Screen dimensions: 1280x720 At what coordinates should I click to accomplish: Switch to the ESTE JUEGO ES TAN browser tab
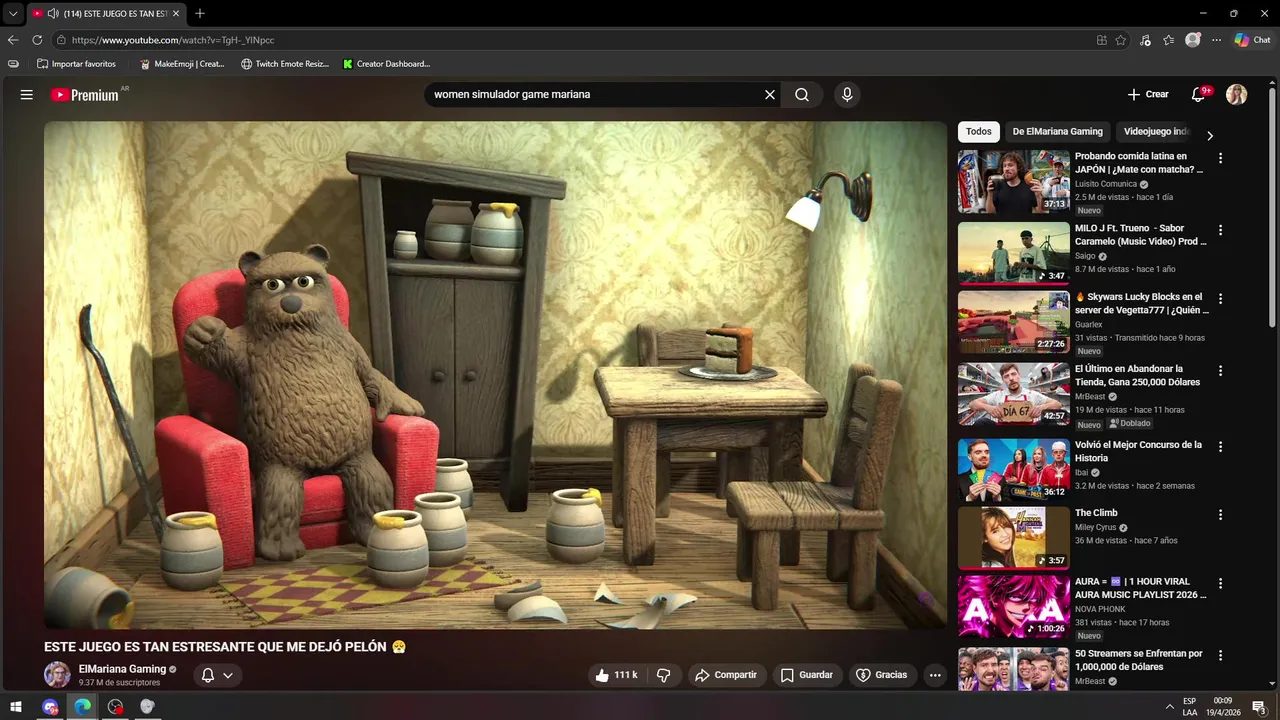coord(106,14)
